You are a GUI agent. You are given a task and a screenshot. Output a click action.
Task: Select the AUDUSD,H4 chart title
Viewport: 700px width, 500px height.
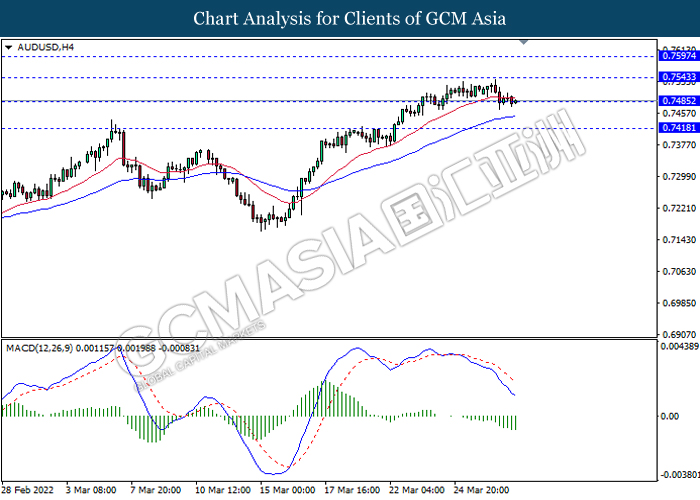pos(46,47)
